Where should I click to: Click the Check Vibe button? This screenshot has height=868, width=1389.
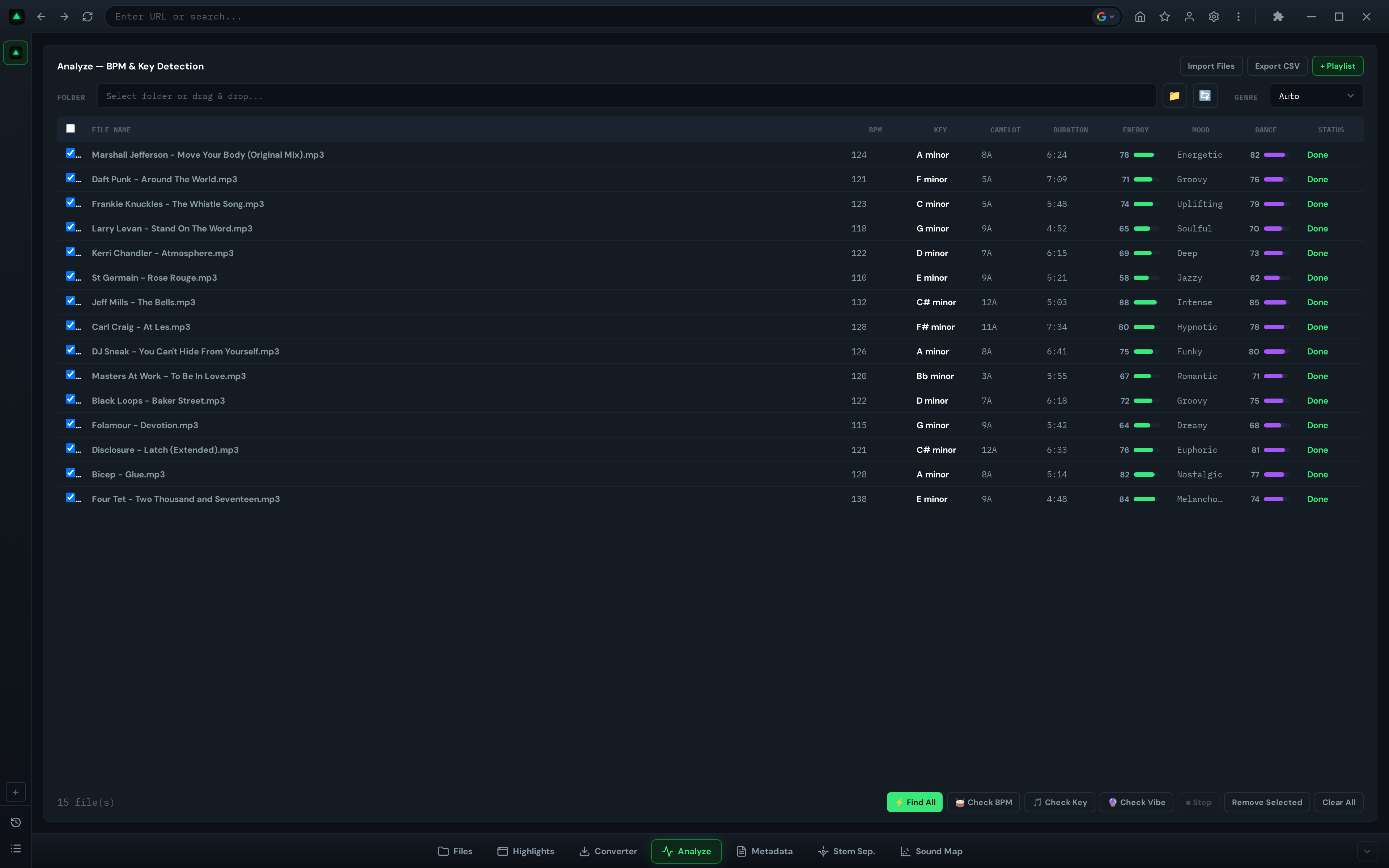tap(1137, 803)
